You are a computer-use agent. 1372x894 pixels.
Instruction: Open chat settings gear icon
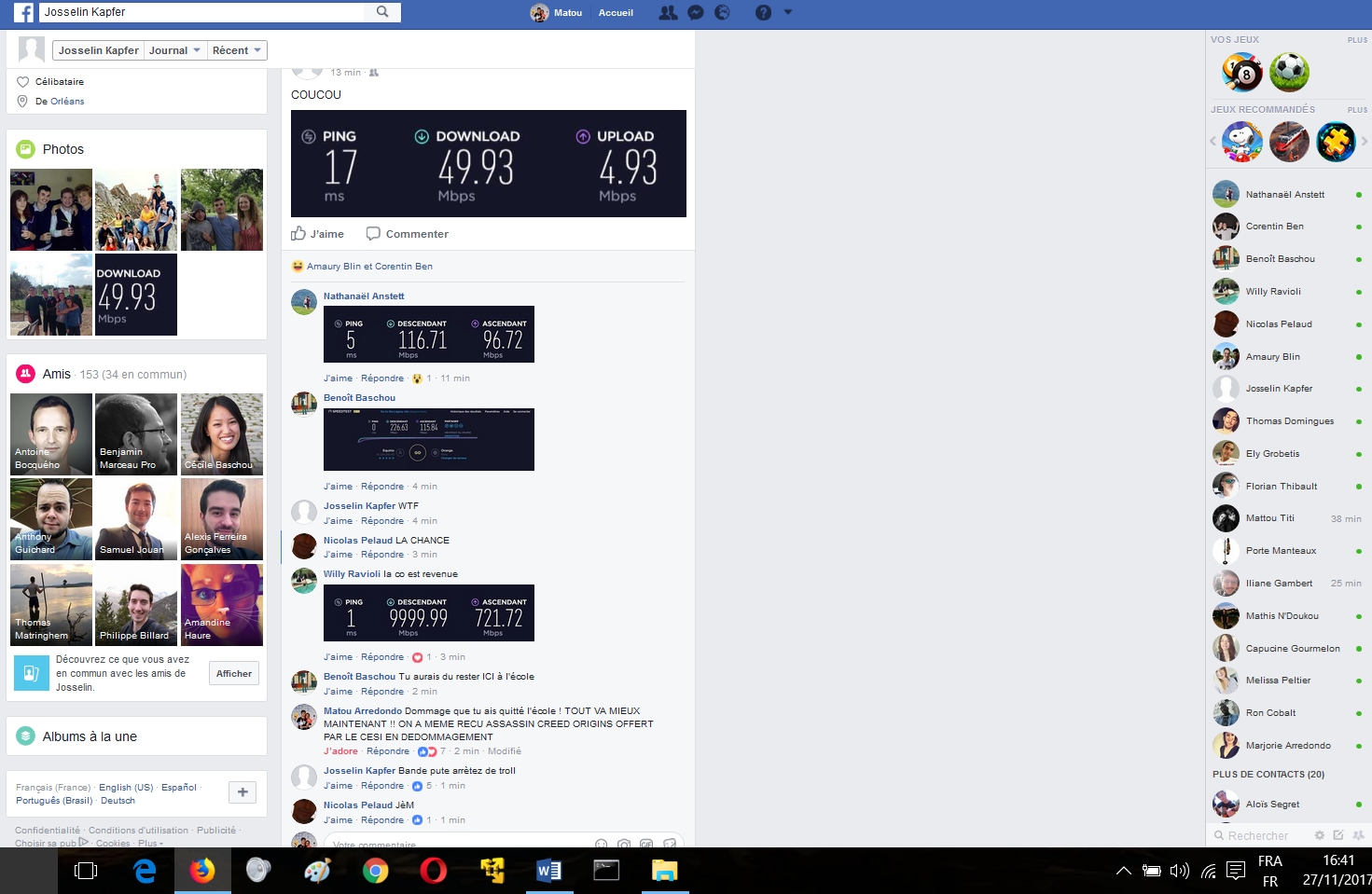[x=1319, y=835]
